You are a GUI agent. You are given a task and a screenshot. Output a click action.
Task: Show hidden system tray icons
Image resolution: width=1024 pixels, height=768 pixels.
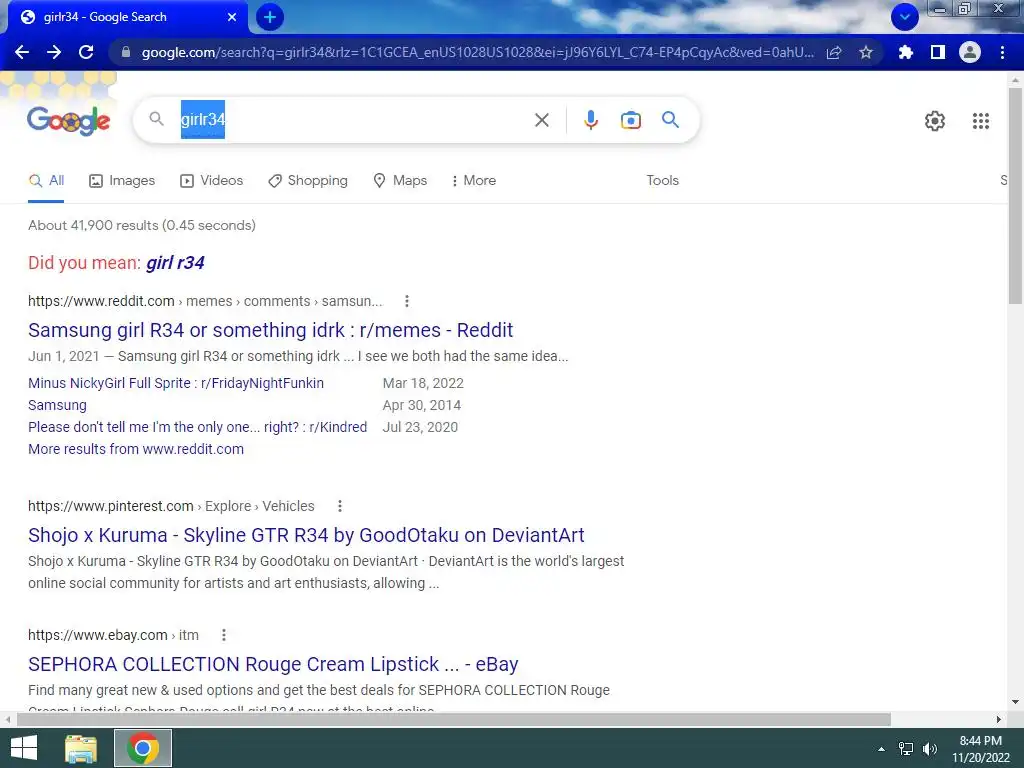[882, 749]
